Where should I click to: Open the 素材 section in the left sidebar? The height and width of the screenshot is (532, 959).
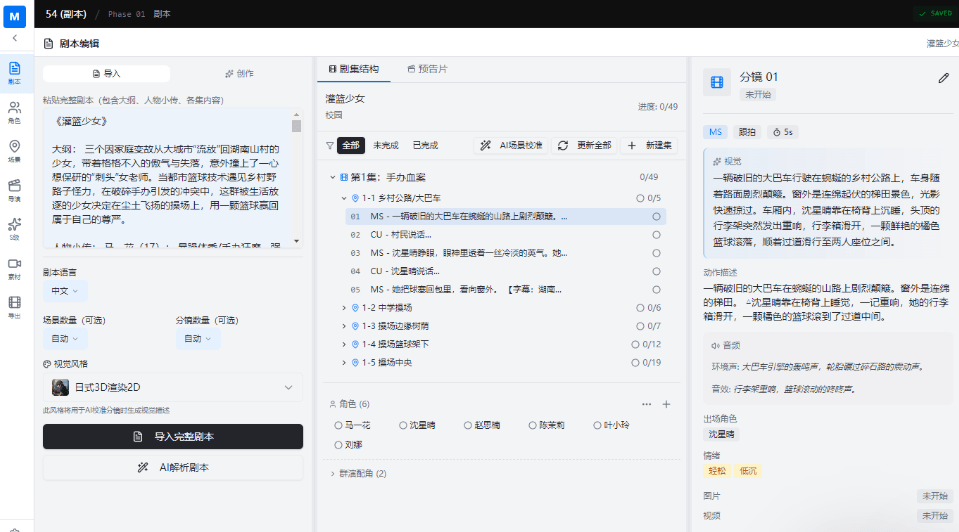click(x=14, y=267)
